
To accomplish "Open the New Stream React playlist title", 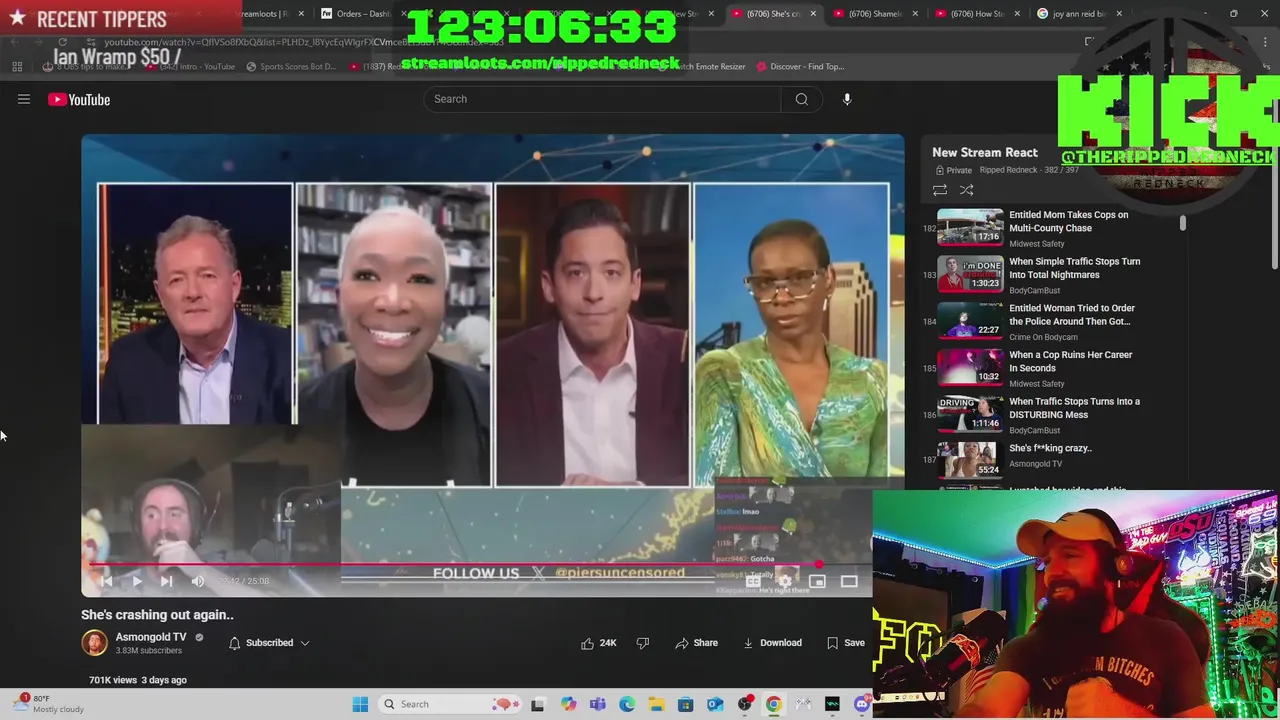I will click(985, 152).
